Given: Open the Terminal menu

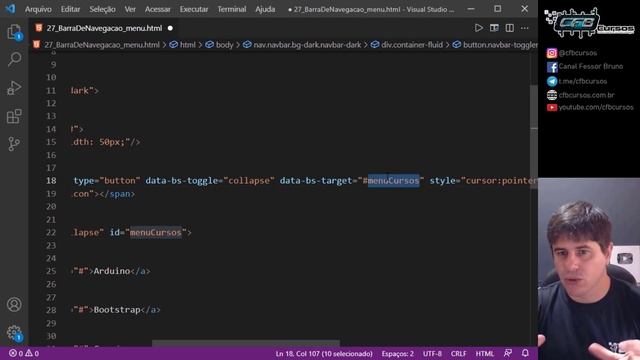Looking at the screenshot, I should tap(231, 9).
